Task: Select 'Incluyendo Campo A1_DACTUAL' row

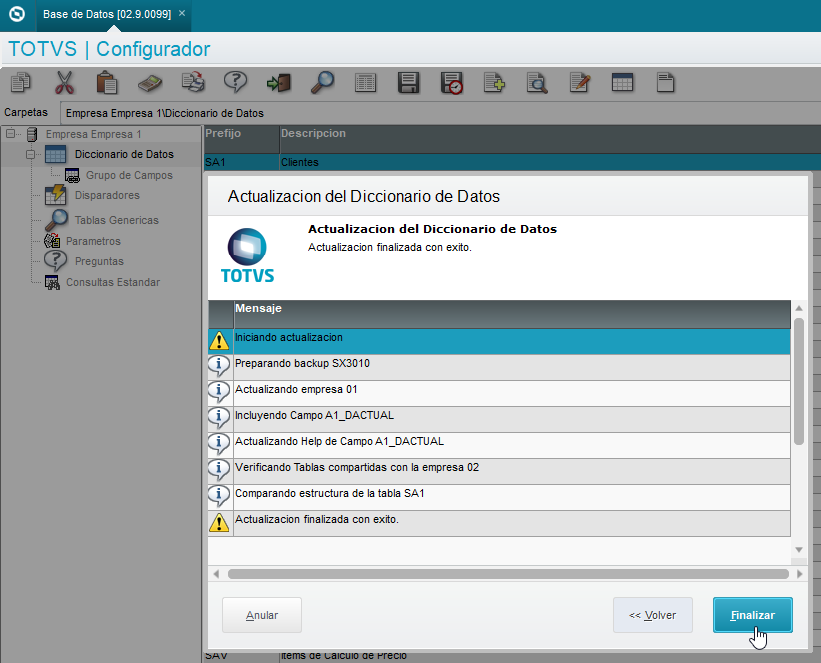Action: coord(499,419)
